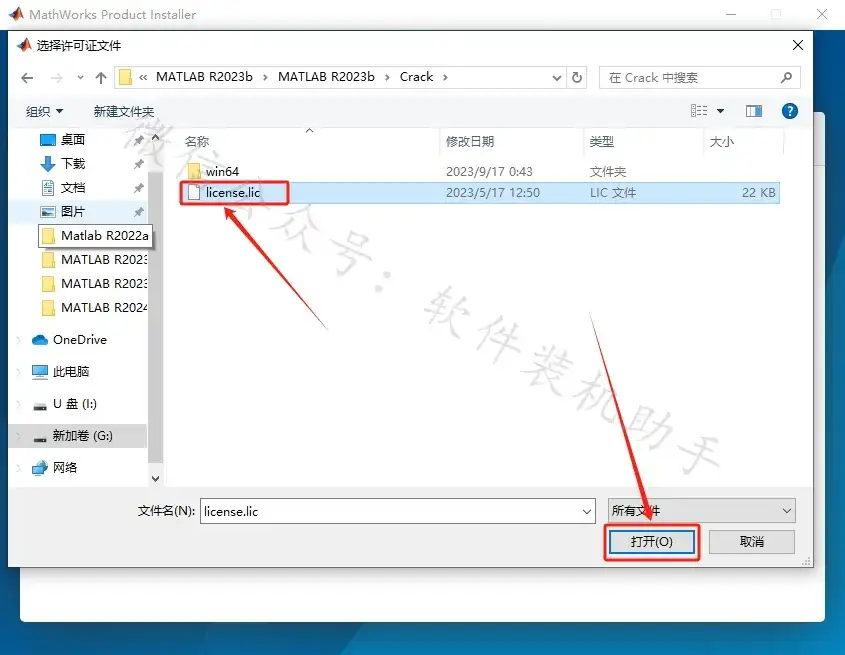The width and height of the screenshot is (845, 655).
Task: Select 此电脑 in the navigation pane
Action: click(71, 371)
